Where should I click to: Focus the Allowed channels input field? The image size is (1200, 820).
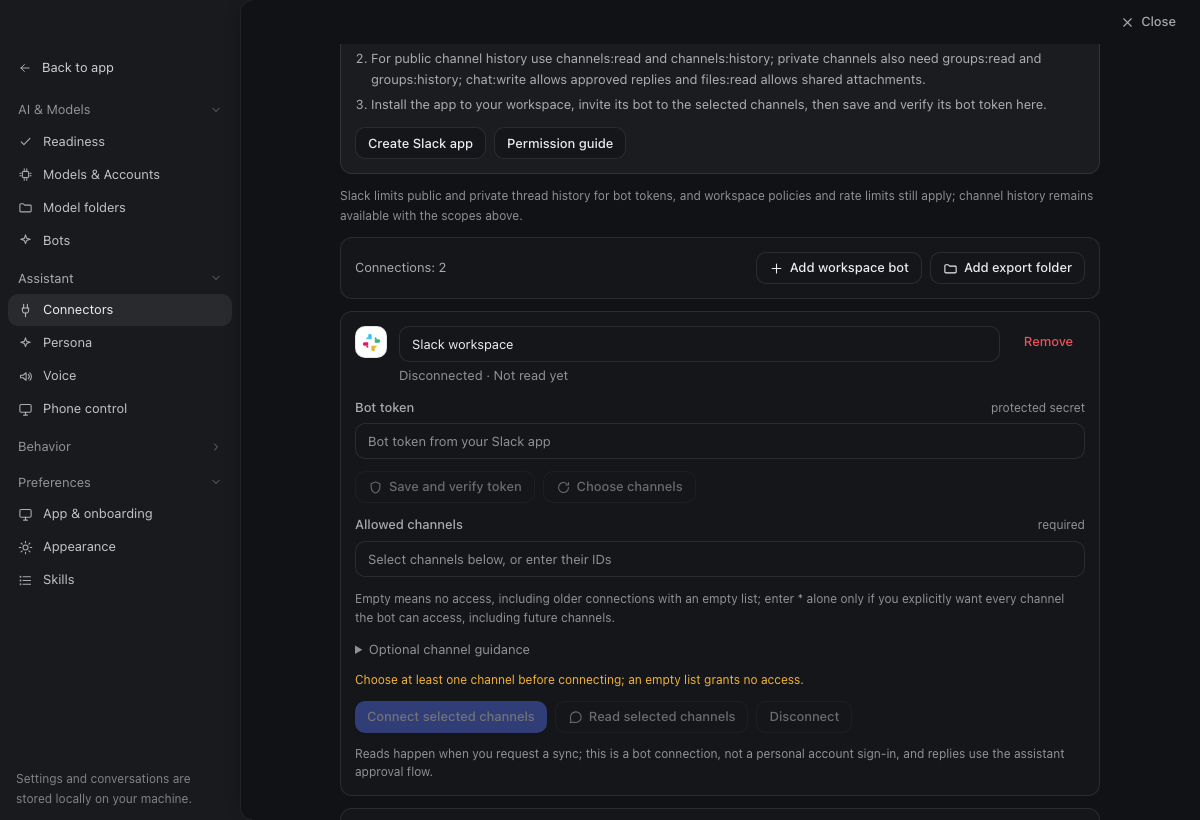pos(720,559)
